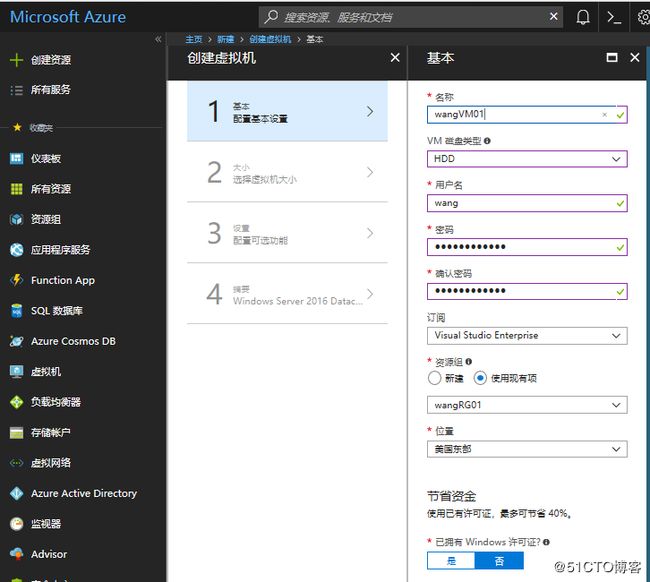Screen dimensions: 650x582
Task: Select step 4 Windows Server 2016 summary
Action: point(287,294)
